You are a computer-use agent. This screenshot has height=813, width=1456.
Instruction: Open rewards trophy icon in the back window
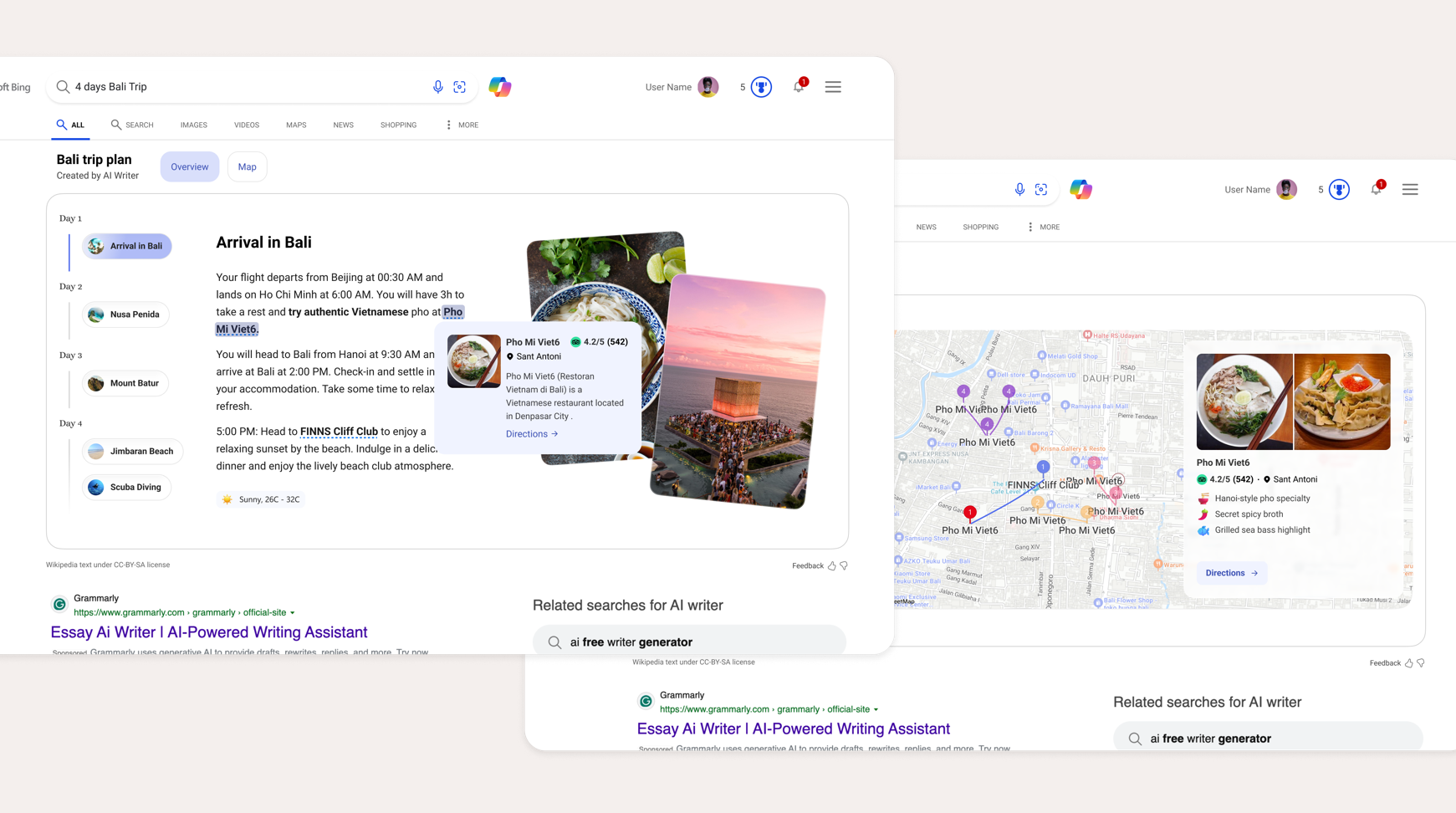pyautogui.click(x=1340, y=190)
